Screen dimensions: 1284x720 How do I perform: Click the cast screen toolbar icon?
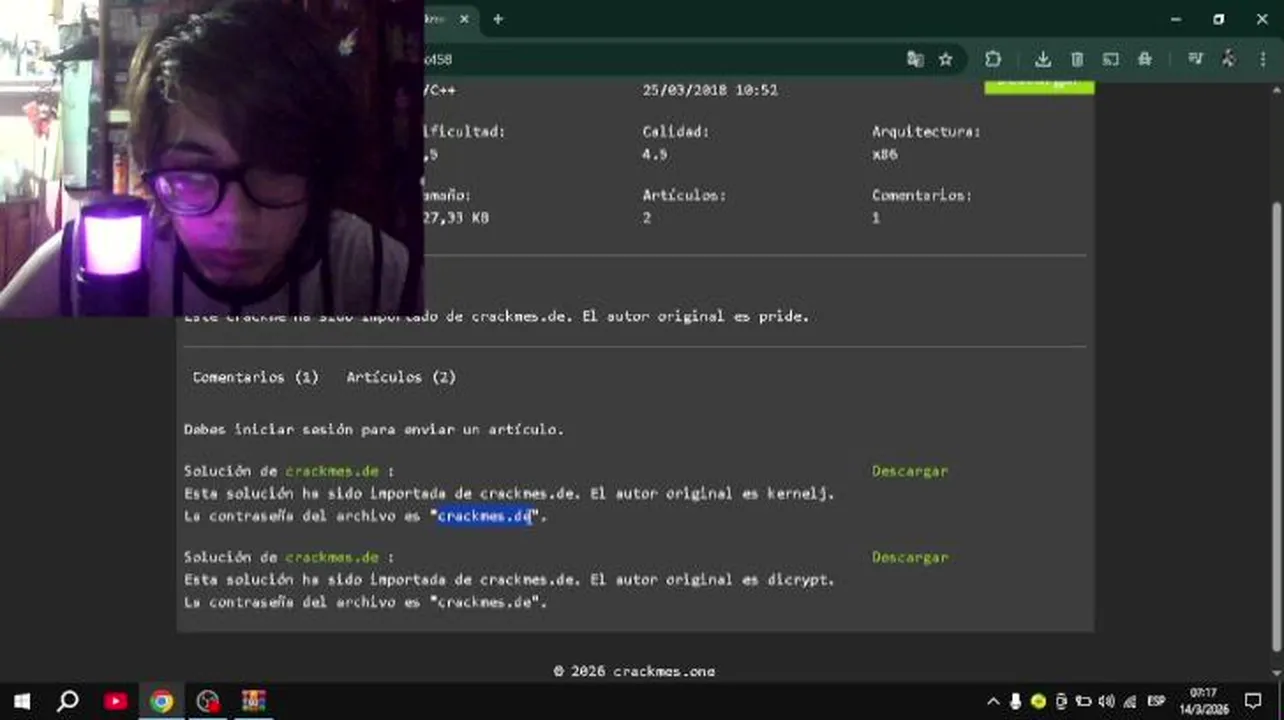tap(1111, 59)
